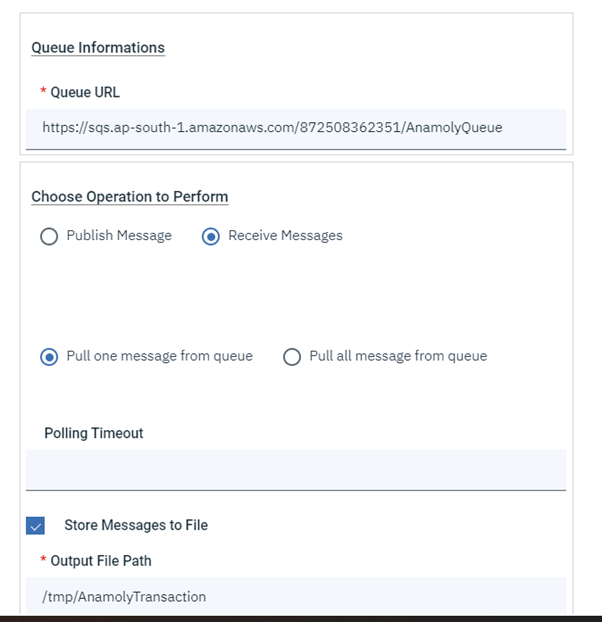Click the /tmp/AnamolyTransaction path text

click(x=124, y=596)
